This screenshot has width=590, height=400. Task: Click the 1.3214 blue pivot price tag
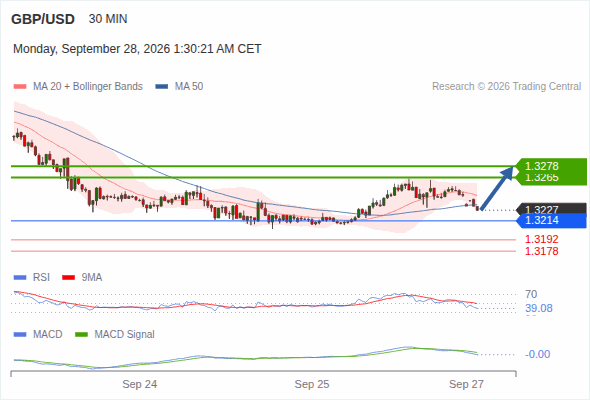[x=552, y=221]
